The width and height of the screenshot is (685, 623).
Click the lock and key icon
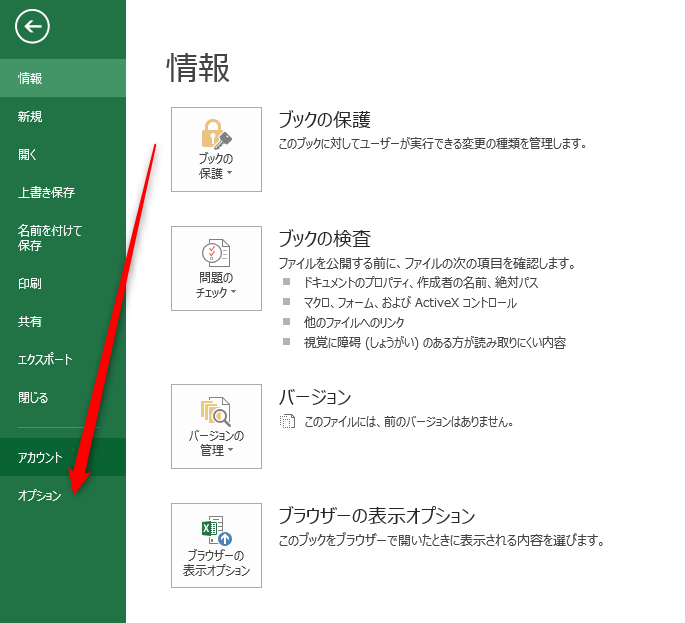216,134
